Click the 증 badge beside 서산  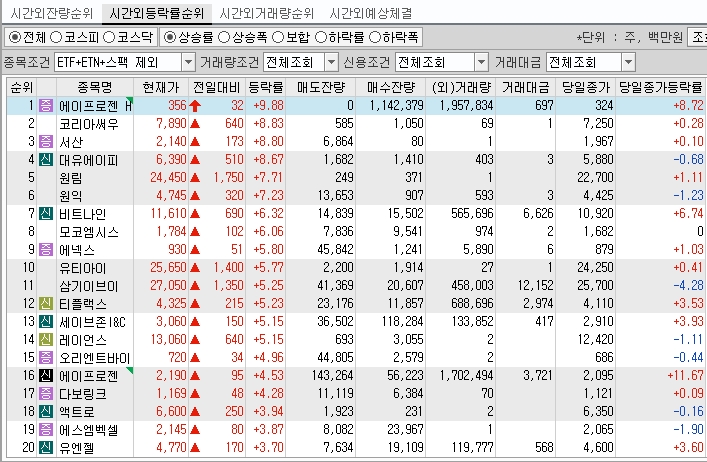(x=46, y=142)
